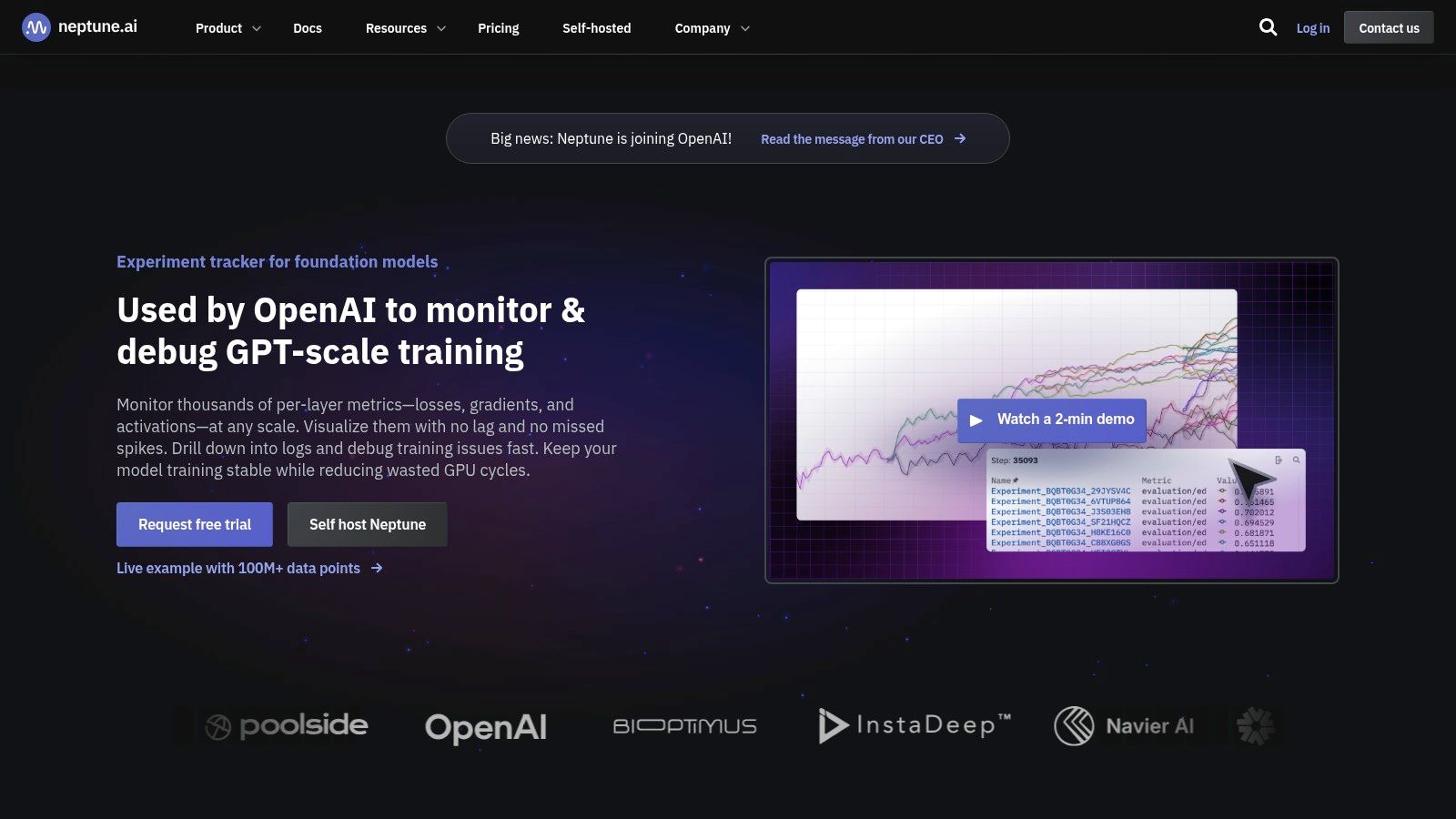The width and height of the screenshot is (1456, 819).
Task: Expand the Resources dropdown menu
Action: (405, 28)
